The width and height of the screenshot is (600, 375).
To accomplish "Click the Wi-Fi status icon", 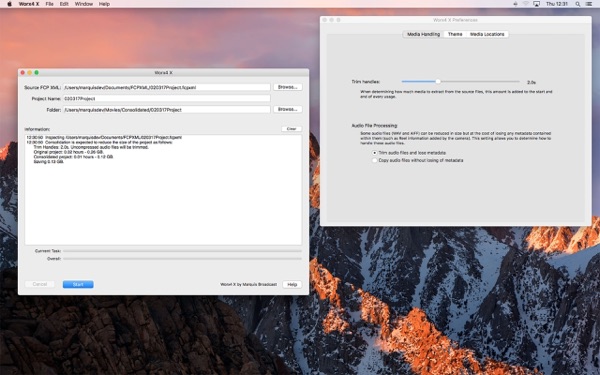I will pyautogui.click(x=526, y=4).
